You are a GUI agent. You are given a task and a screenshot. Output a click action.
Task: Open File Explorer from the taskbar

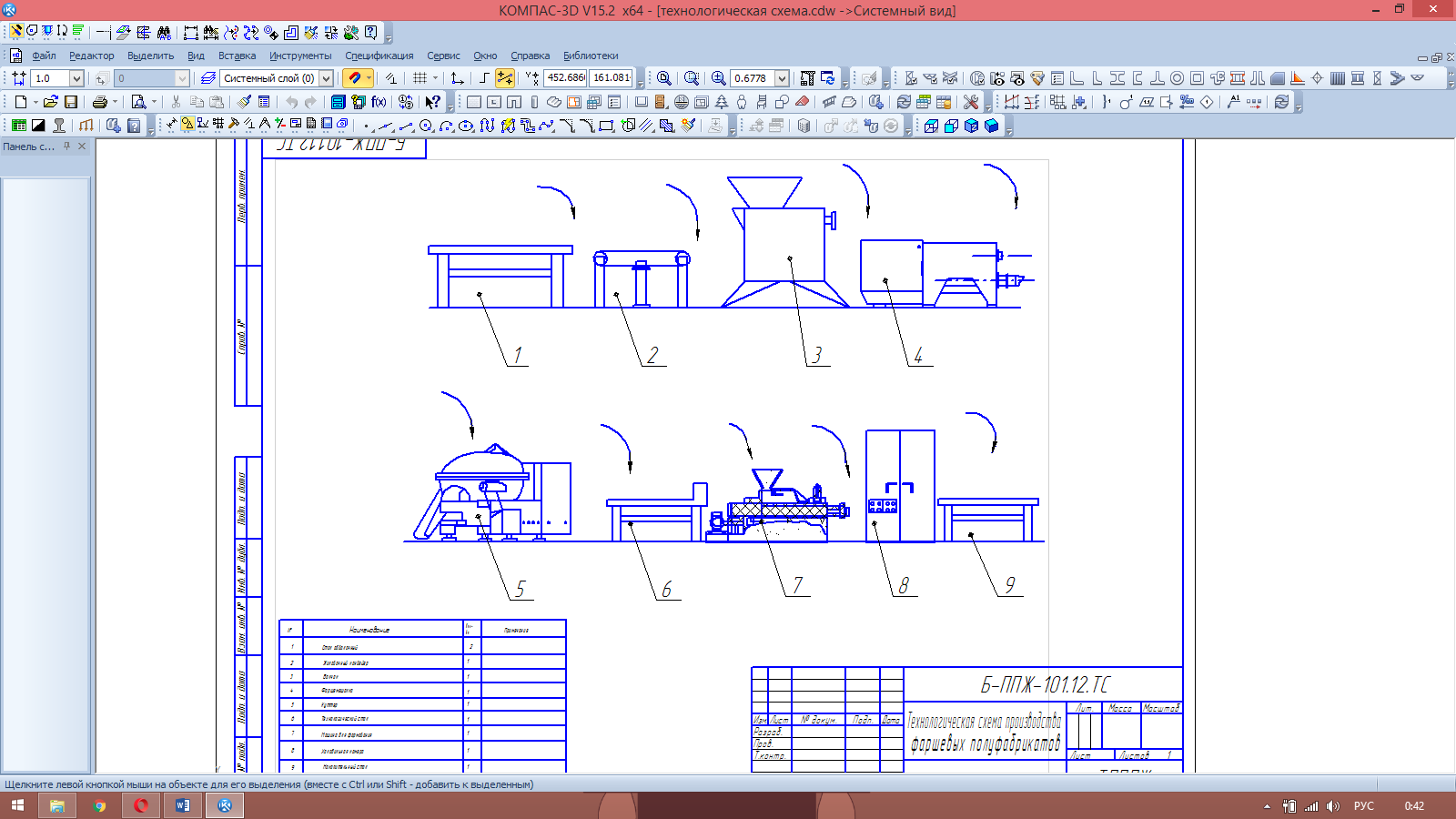(x=56, y=805)
